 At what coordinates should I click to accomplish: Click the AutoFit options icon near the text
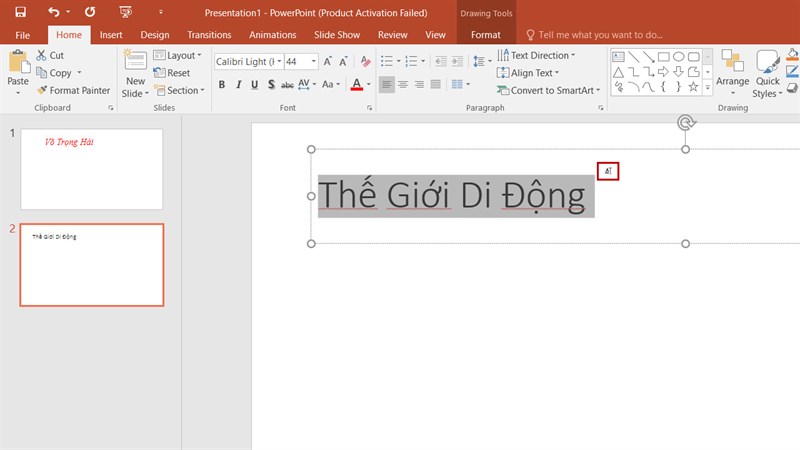[608, 171]
